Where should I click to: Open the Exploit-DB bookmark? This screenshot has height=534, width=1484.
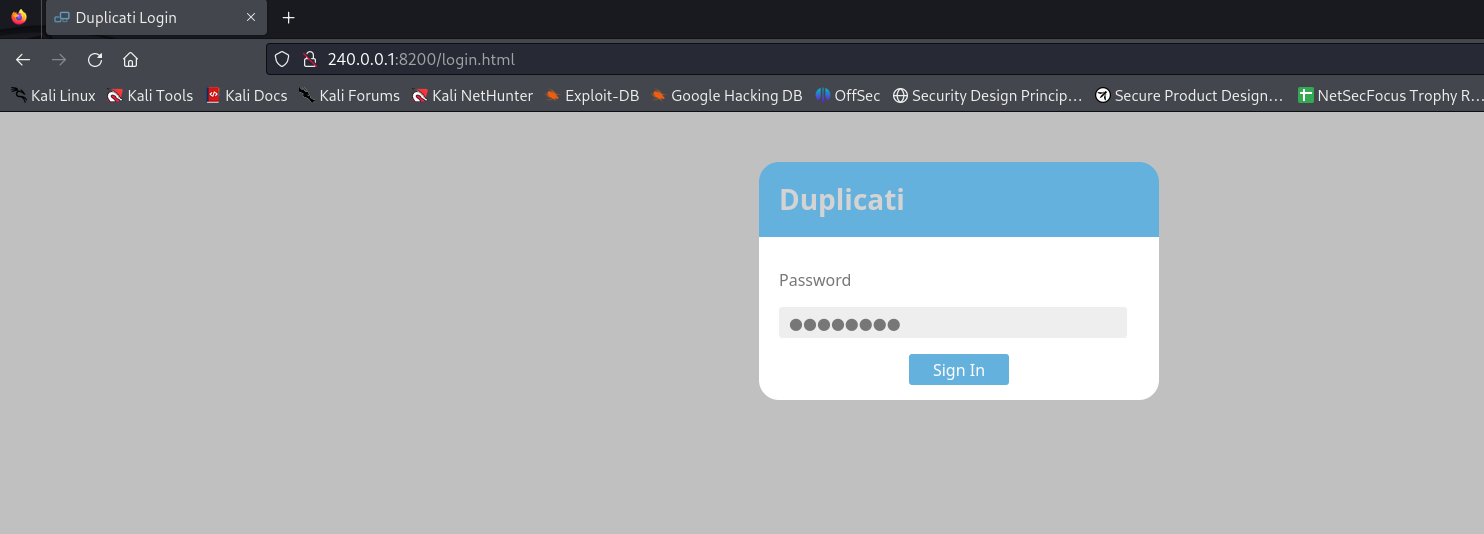pos(592,96)
